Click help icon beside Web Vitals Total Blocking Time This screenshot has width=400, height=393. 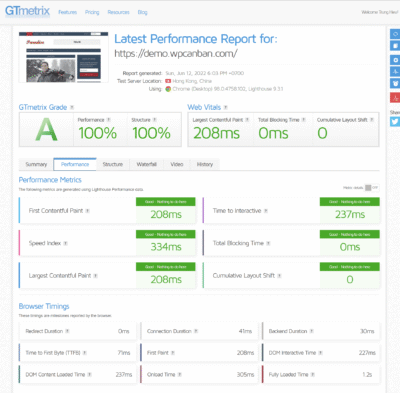pyautogui.click(x=304, y=120)
